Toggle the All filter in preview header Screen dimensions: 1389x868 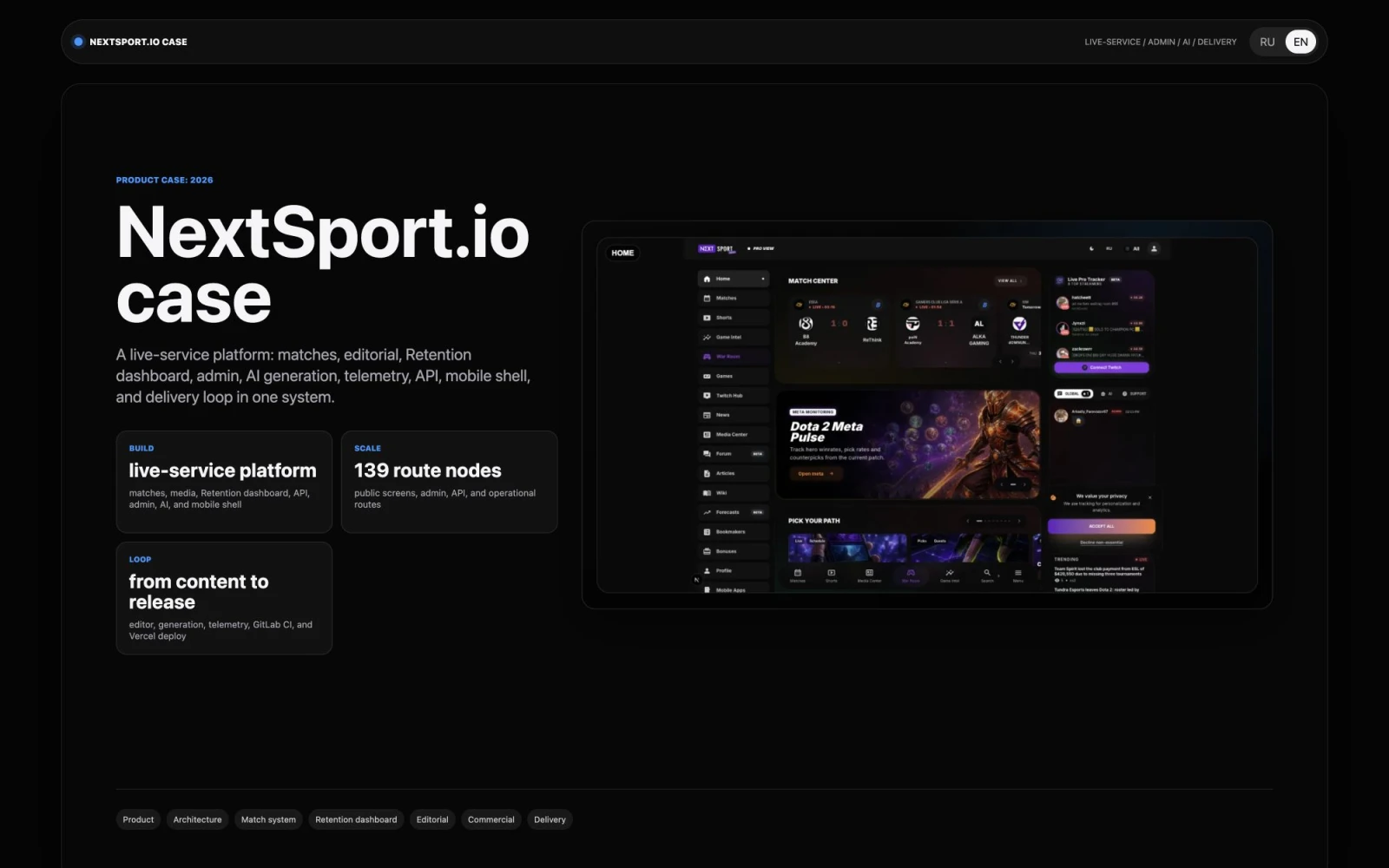pyautogui.click(x=1133, y=248)
